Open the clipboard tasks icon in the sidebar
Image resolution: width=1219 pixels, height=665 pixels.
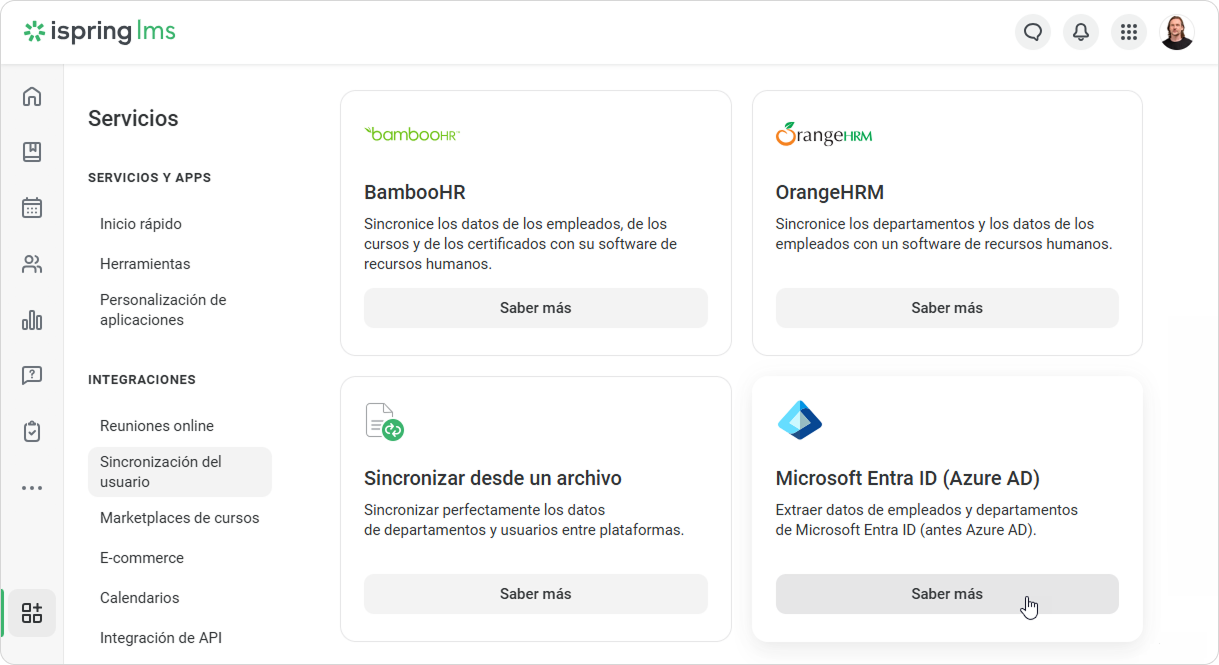coord(32,432)
